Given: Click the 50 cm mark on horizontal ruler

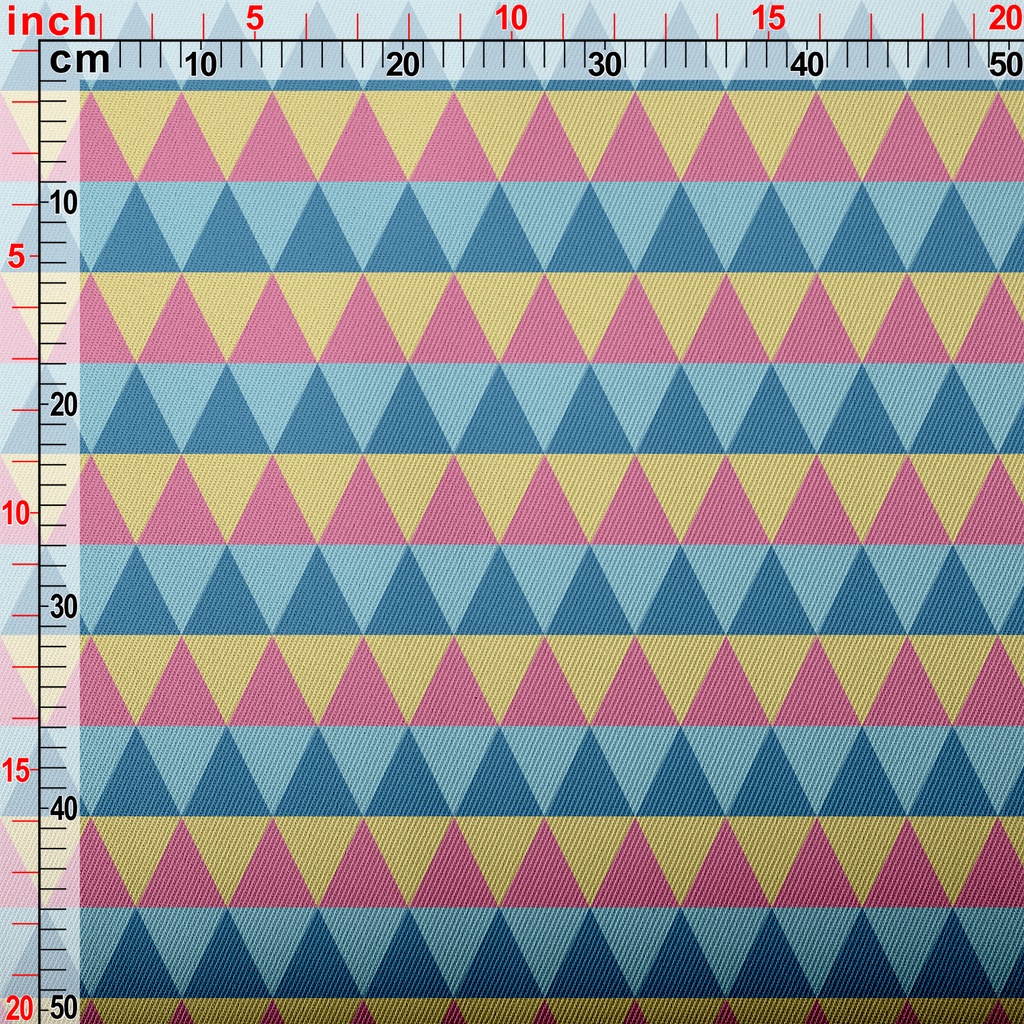Looking at the screenshot, I should pyautogui.click(x=1004, y=65).
